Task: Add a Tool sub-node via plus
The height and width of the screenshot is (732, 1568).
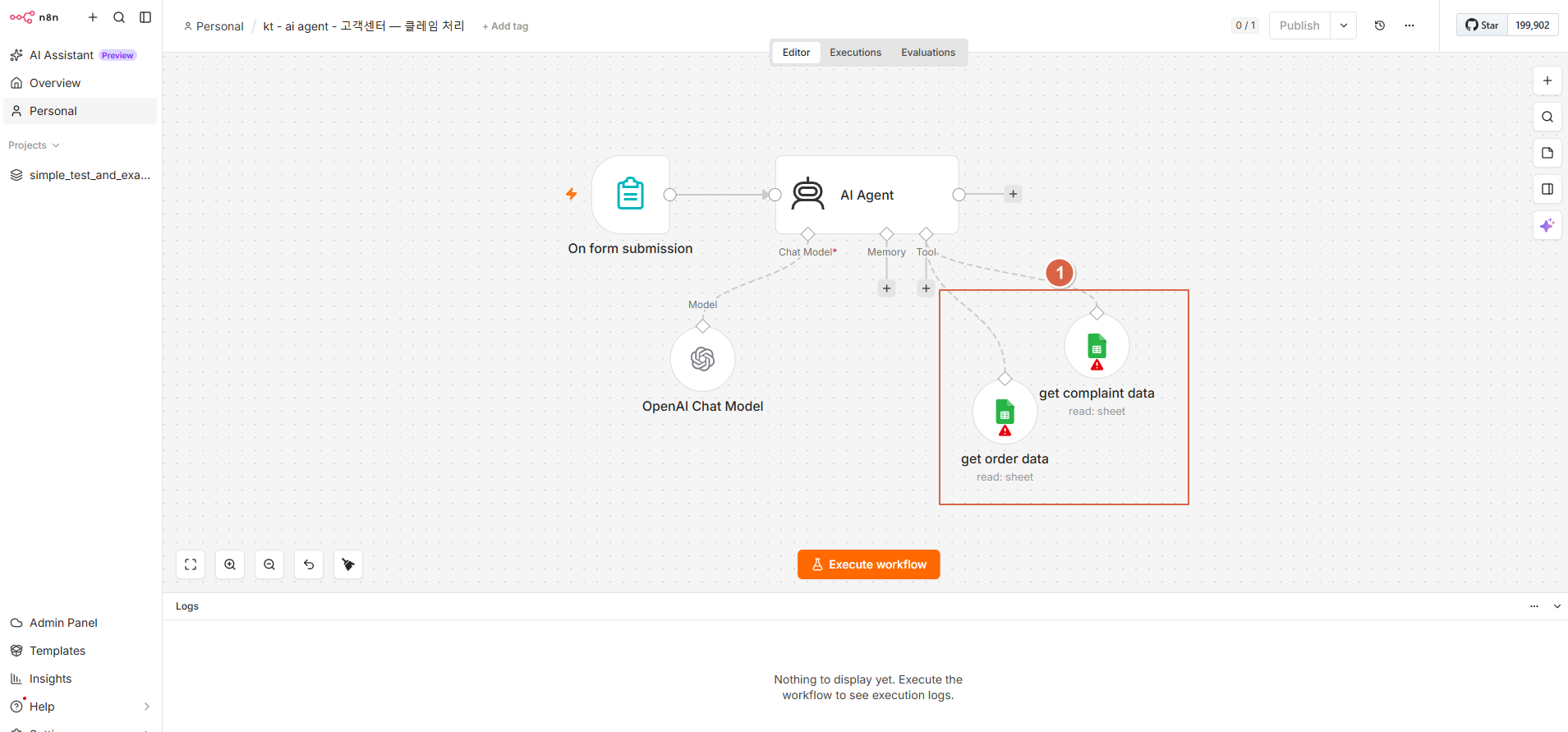Action: click(x=926, y=288)
